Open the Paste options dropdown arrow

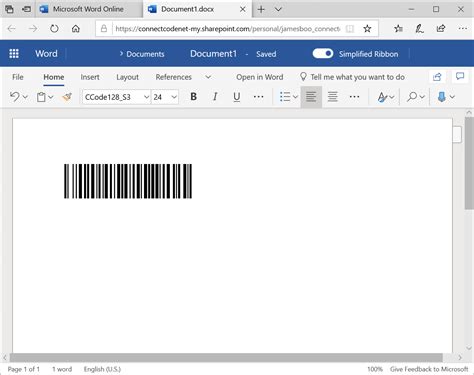click(51, 97)
